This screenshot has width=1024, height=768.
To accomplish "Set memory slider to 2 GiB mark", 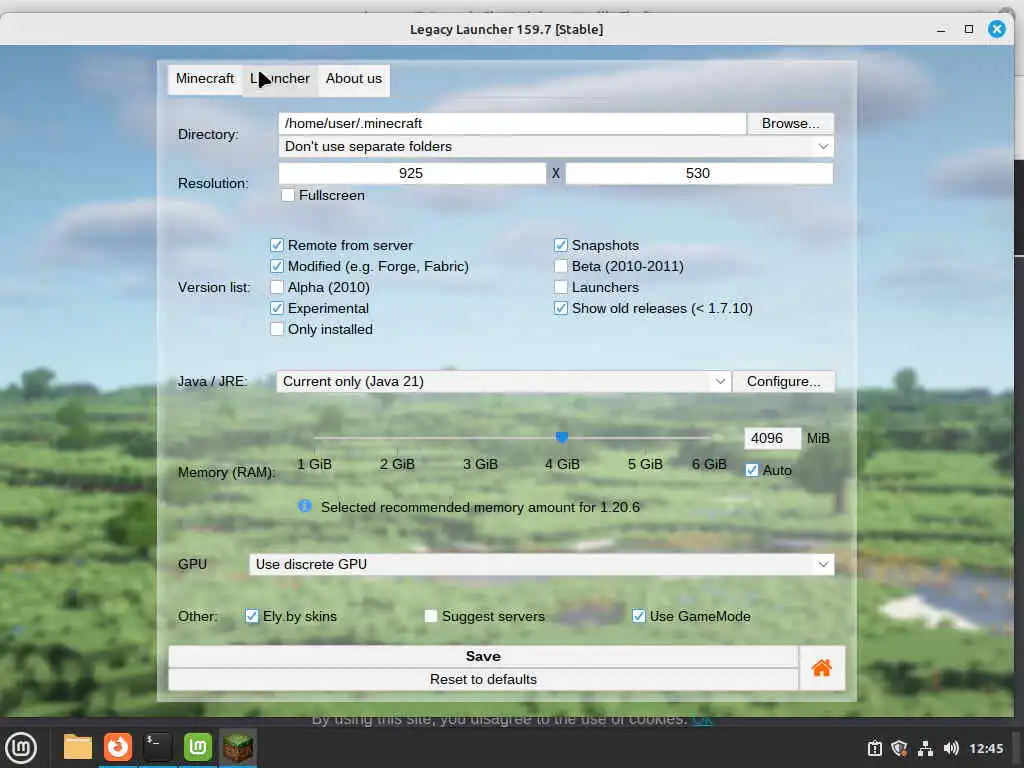I will tap(397, 437).
